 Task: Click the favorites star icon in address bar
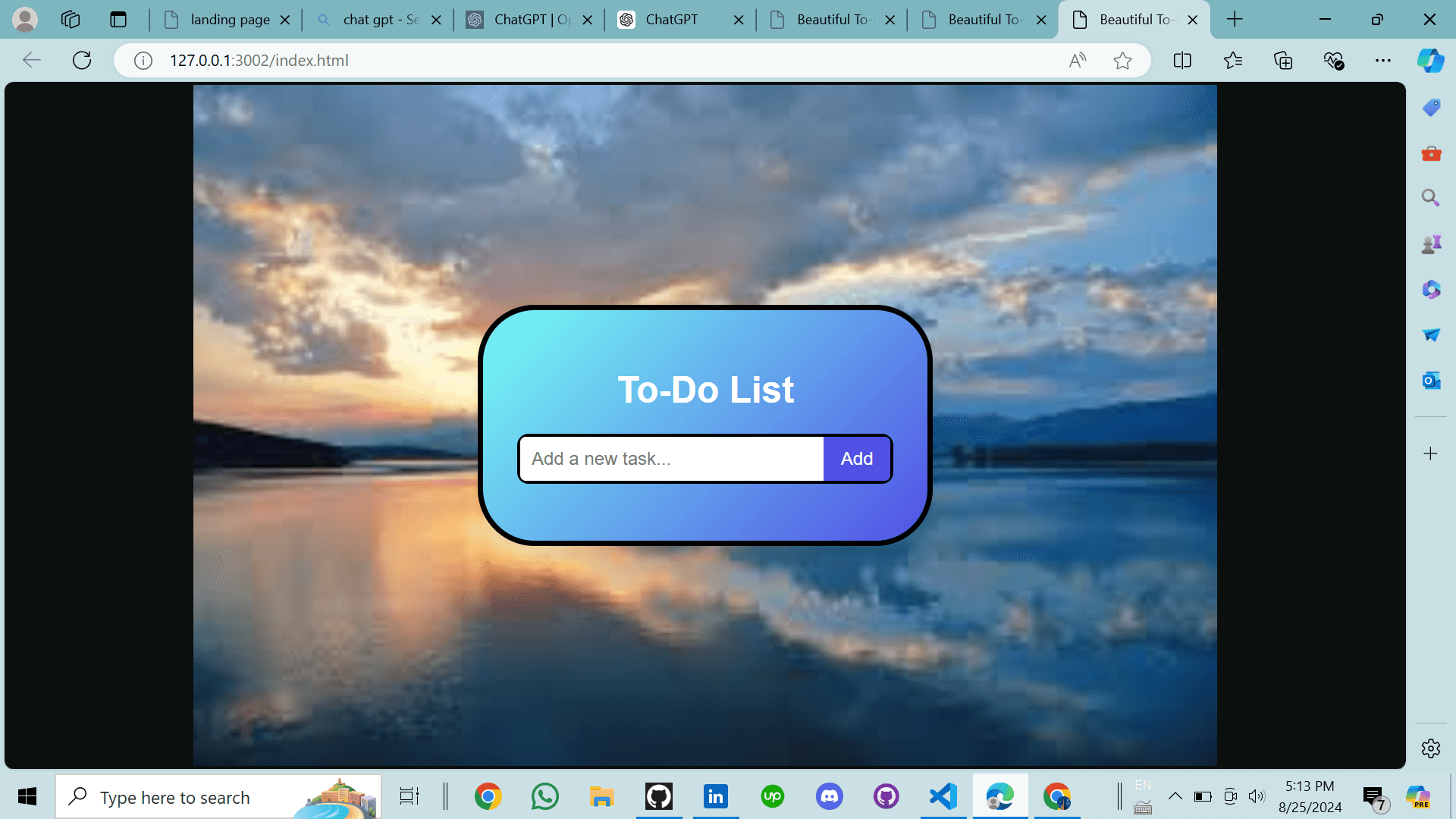pyautogui.click(x=1122, y=60)
